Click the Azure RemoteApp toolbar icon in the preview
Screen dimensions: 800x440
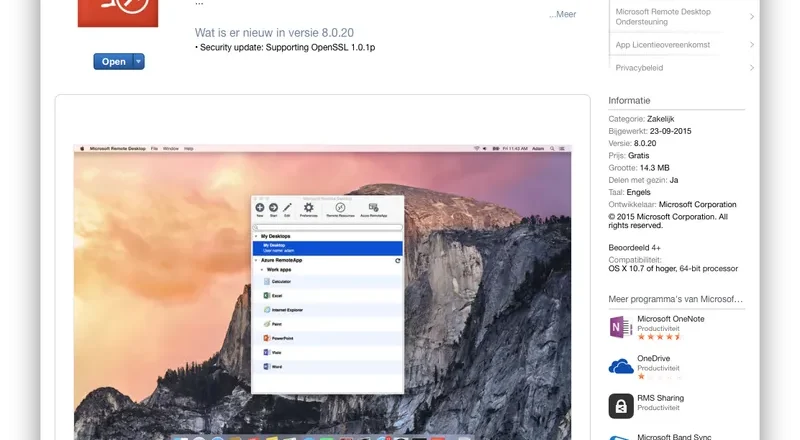tap(373, 208)
